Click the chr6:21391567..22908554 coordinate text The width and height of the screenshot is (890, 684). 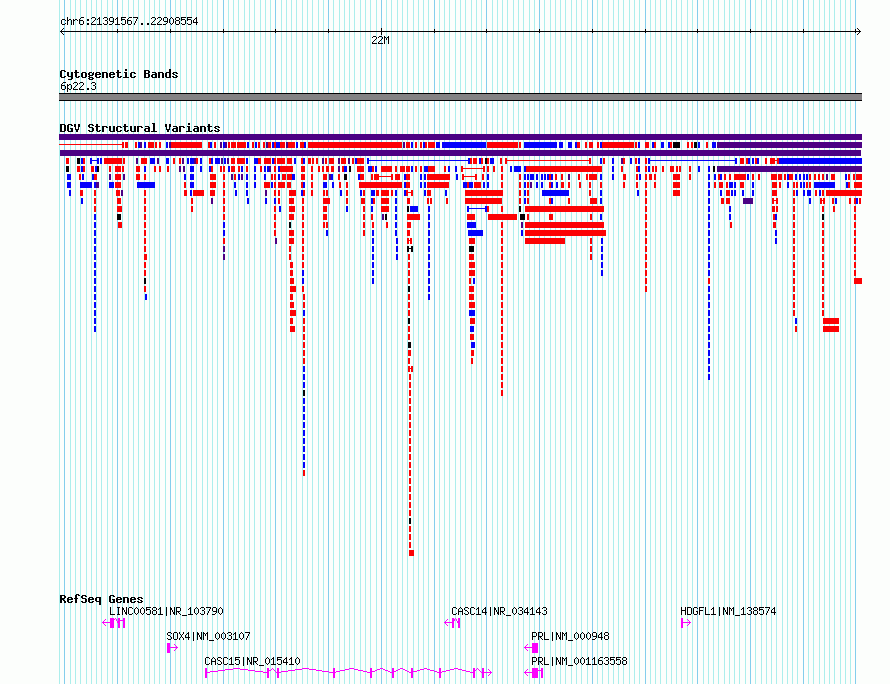[129, 22]
